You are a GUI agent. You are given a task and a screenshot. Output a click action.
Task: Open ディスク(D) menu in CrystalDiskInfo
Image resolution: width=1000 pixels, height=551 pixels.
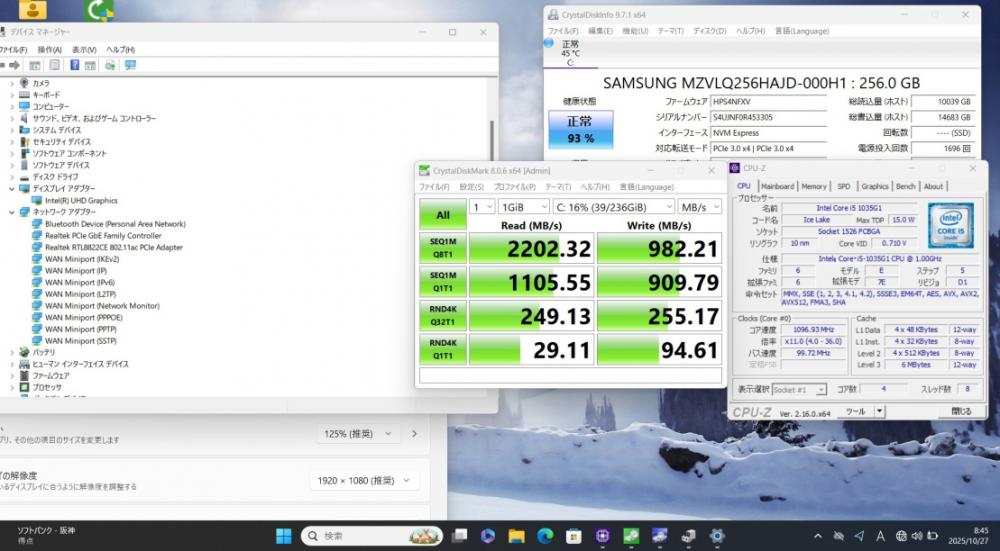pyautogui.click(x=709, y=31)
